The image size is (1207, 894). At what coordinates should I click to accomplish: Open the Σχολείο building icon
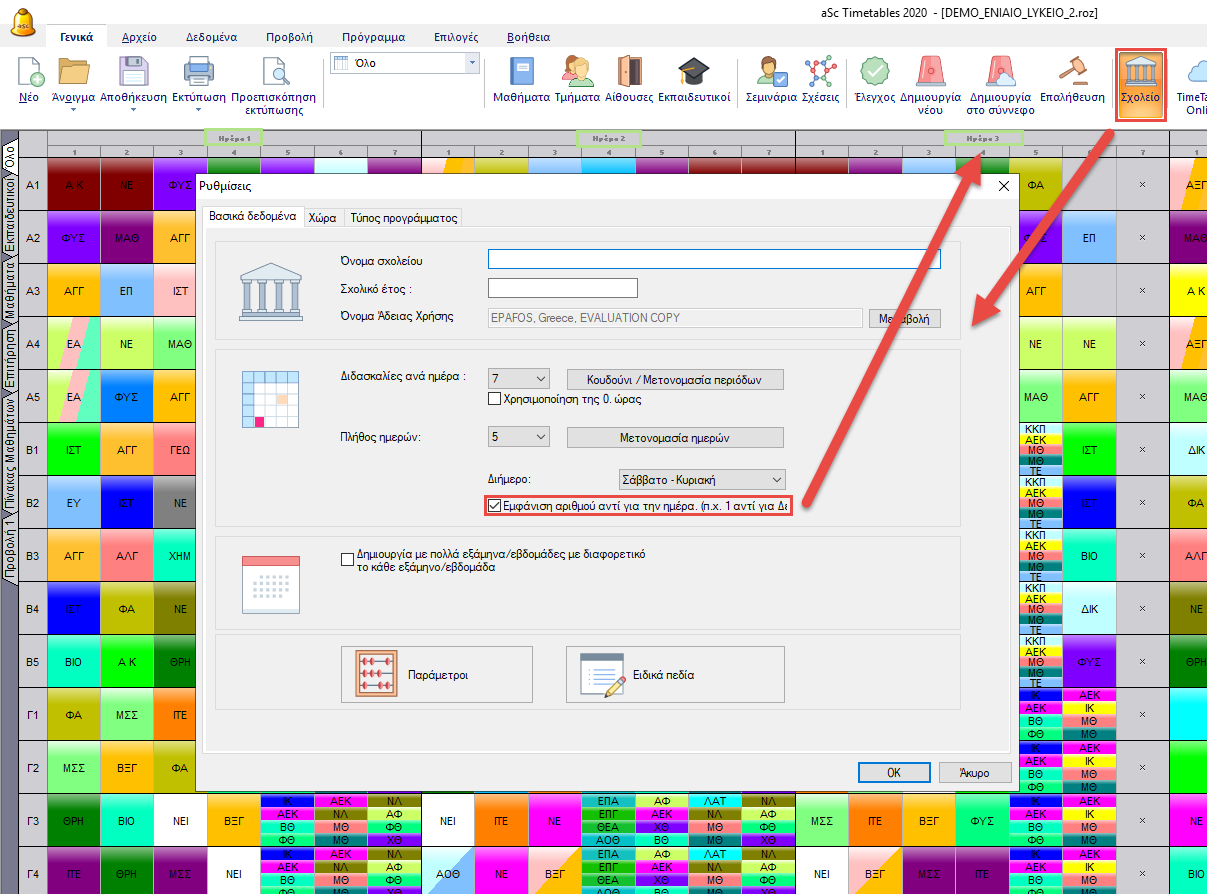click(1140, 73)
